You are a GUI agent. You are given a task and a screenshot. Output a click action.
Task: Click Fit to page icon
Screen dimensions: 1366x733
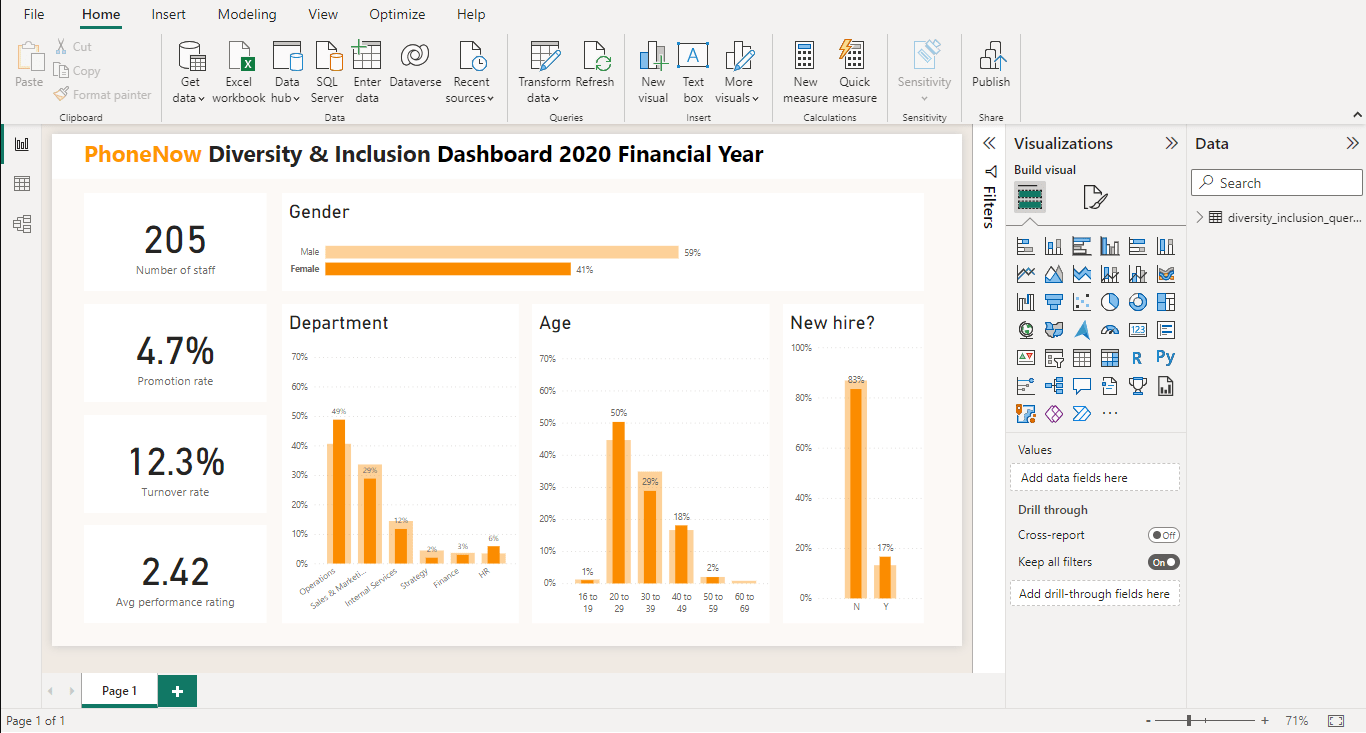1336,720
